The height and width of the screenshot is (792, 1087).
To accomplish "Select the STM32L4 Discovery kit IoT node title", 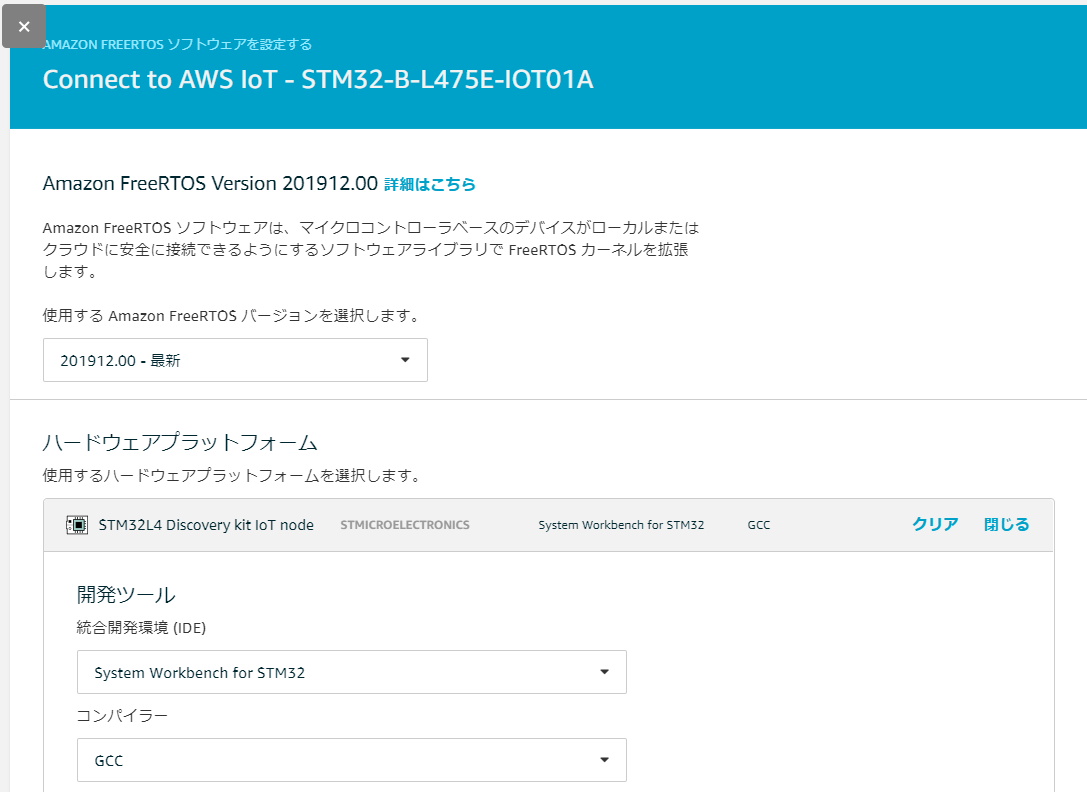I will (x=206, y=525).
